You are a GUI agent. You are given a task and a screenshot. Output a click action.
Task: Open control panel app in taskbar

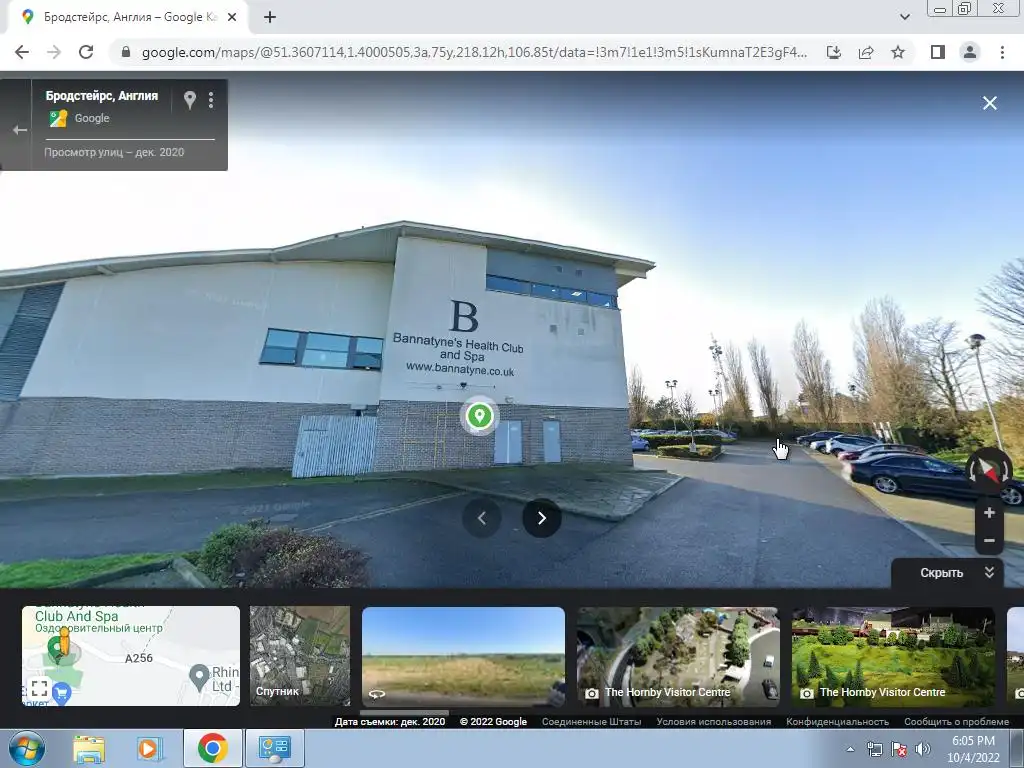(x=274, y=748)
